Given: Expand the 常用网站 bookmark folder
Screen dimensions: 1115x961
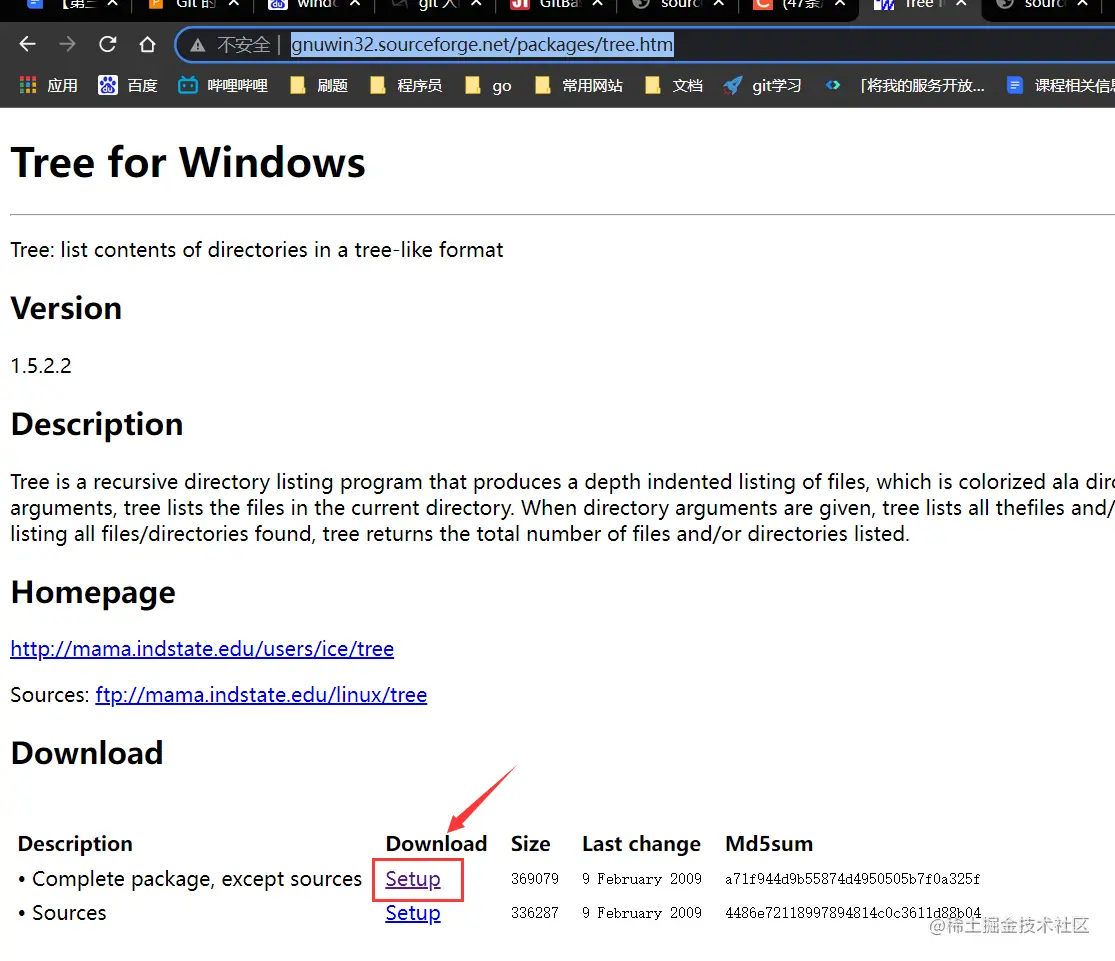Looking at the screenshot, I should 579,86.
